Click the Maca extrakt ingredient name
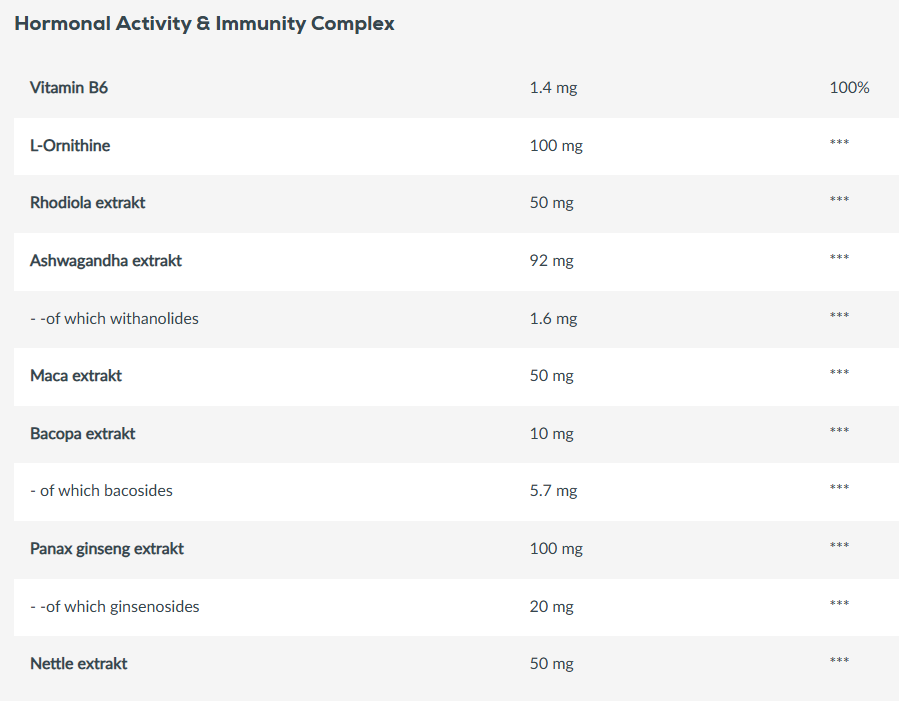This screenshot has width=899, height=701. pos(76,376)
